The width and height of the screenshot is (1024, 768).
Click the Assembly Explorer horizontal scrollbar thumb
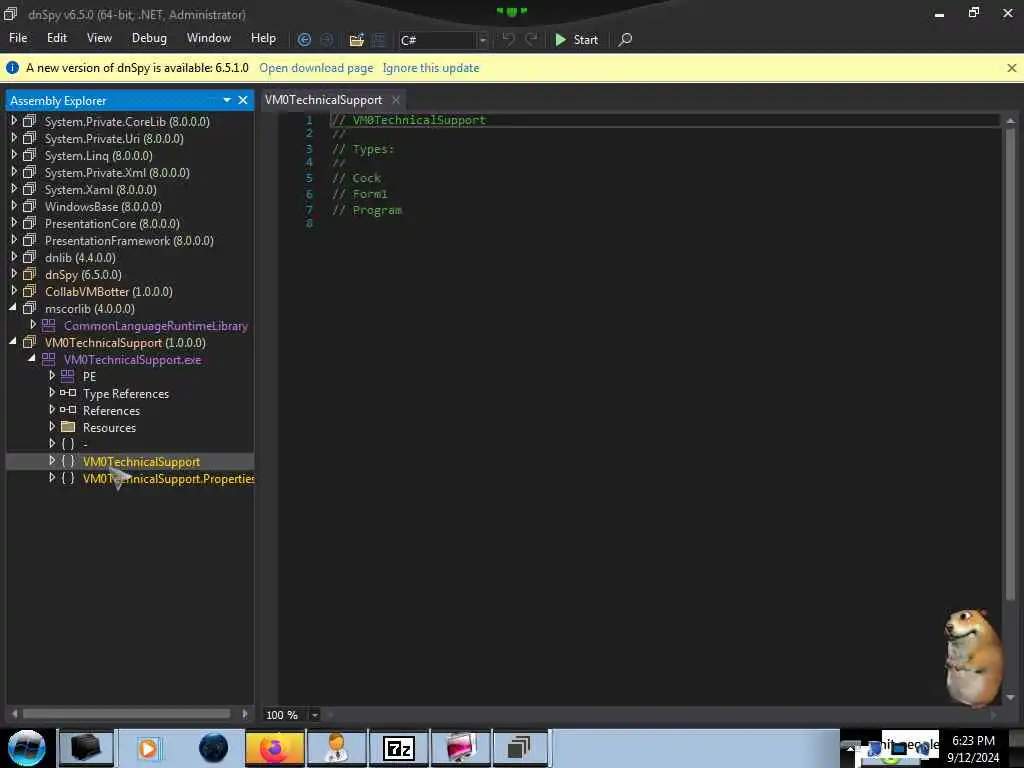pos(126,714)
